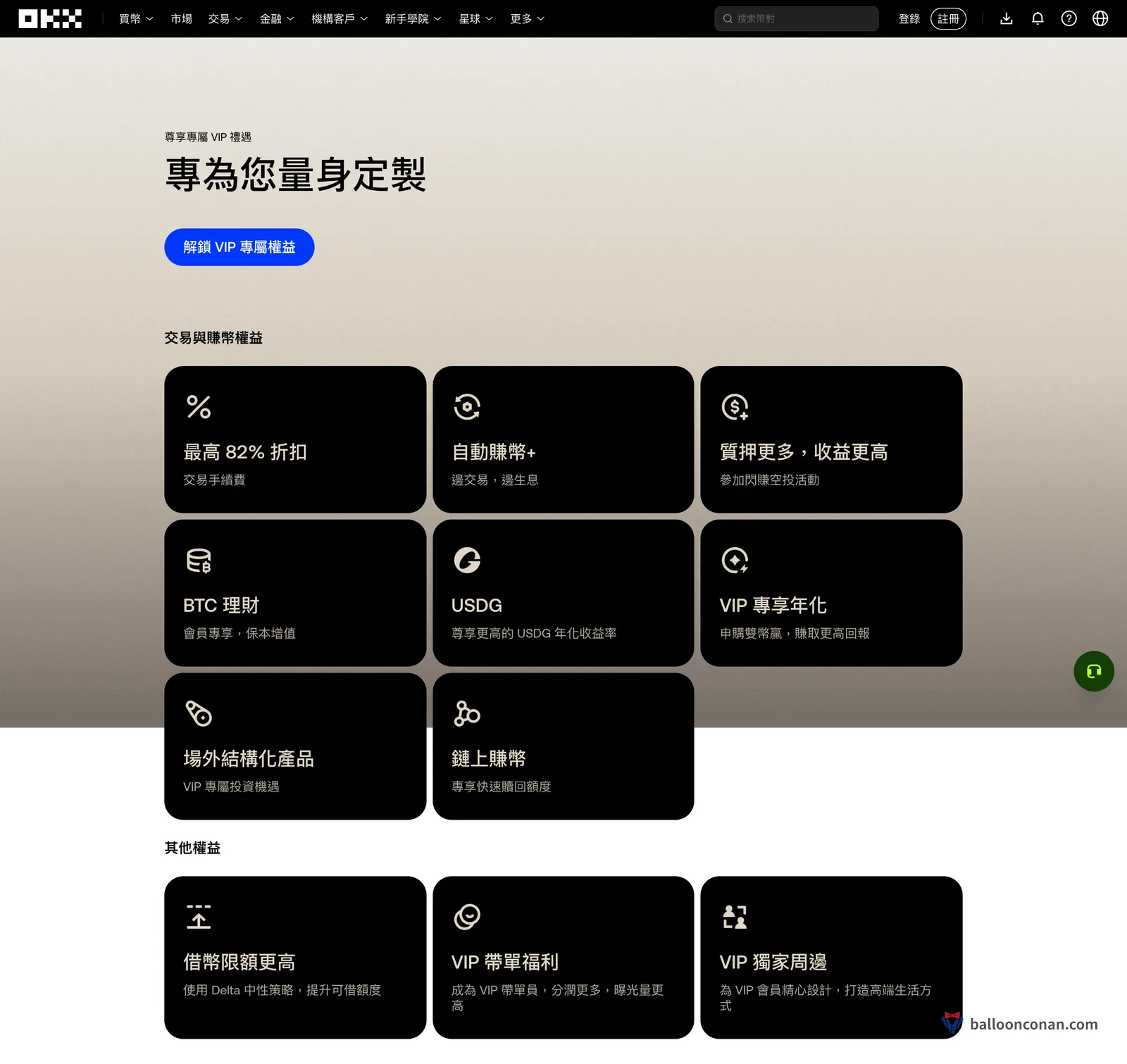1127x1064 pixels.
Task: Expand the 金融 dropdown menu
Action: (277, 19)
